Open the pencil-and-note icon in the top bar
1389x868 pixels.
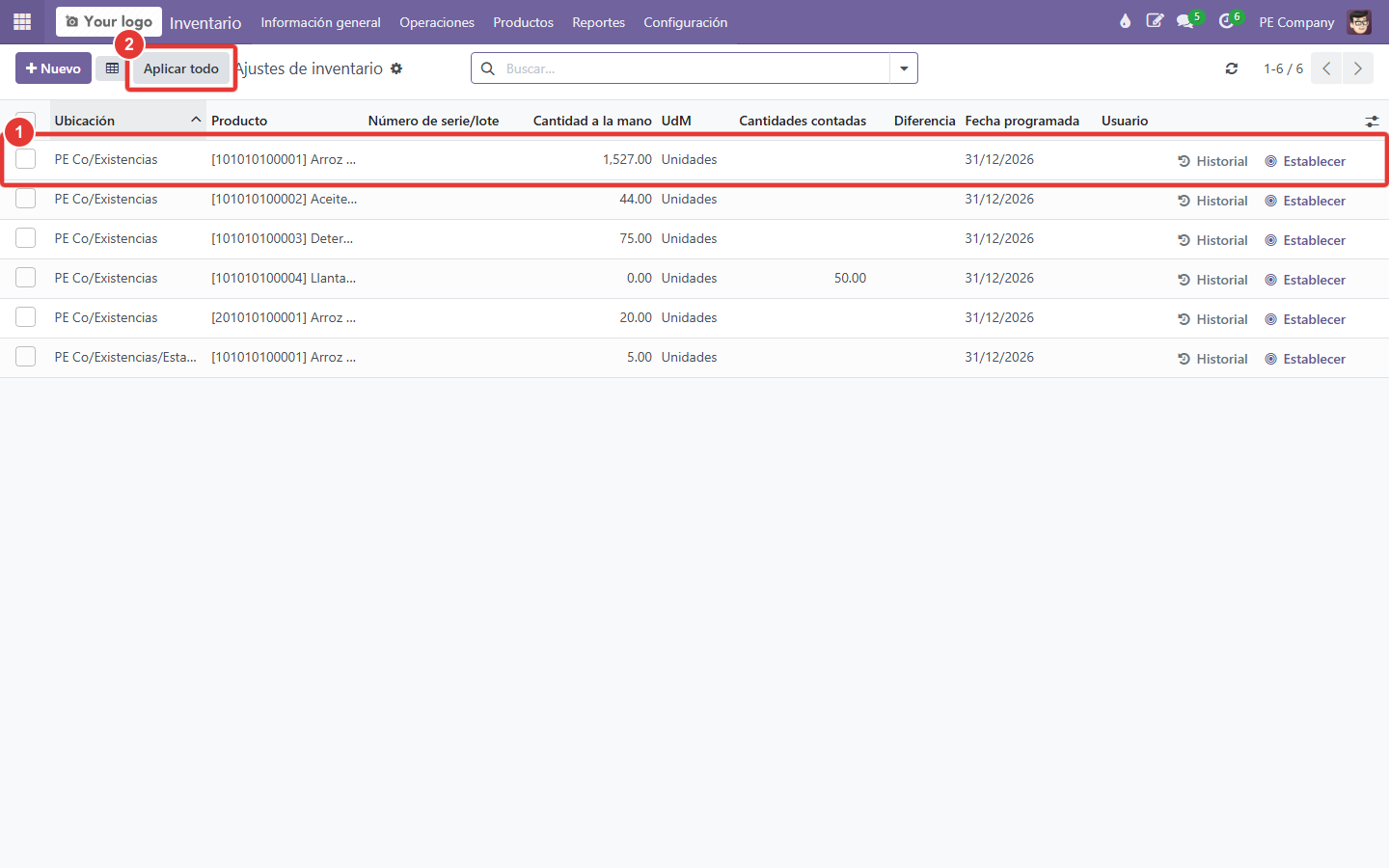pyautogui.click(x=1155, y=21)
